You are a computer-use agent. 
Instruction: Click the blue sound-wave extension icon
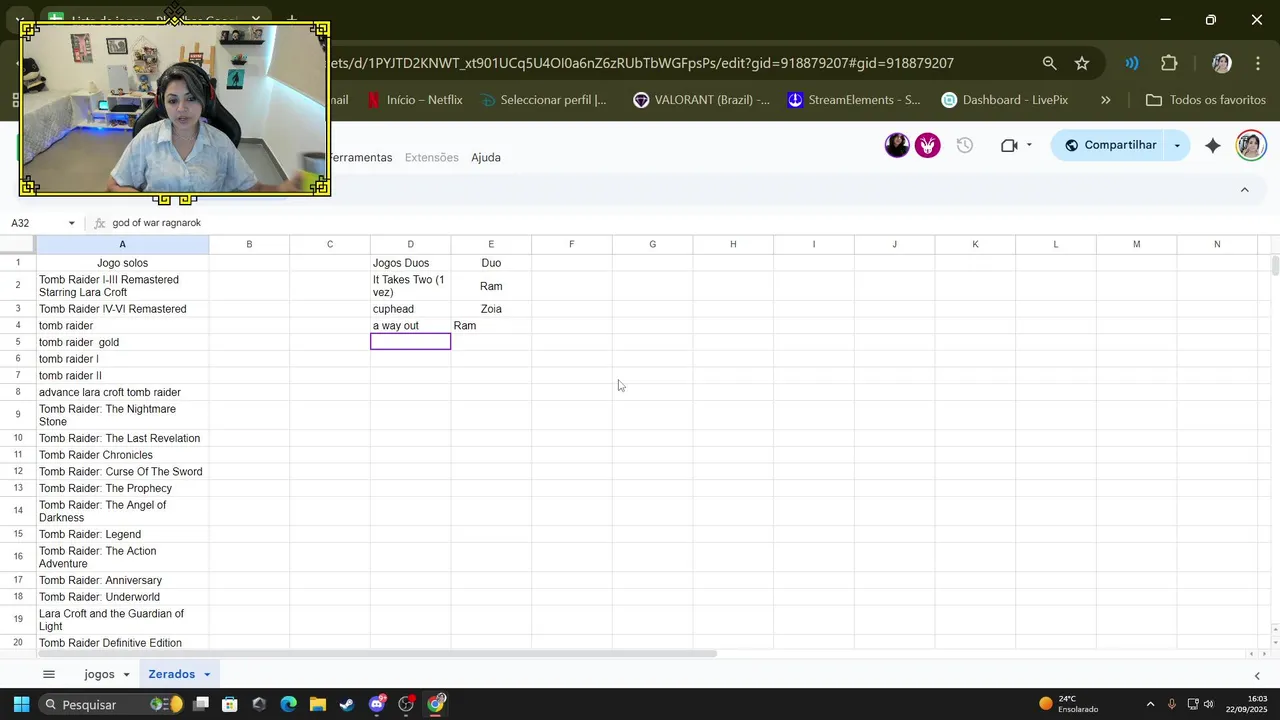point(1131,63)
